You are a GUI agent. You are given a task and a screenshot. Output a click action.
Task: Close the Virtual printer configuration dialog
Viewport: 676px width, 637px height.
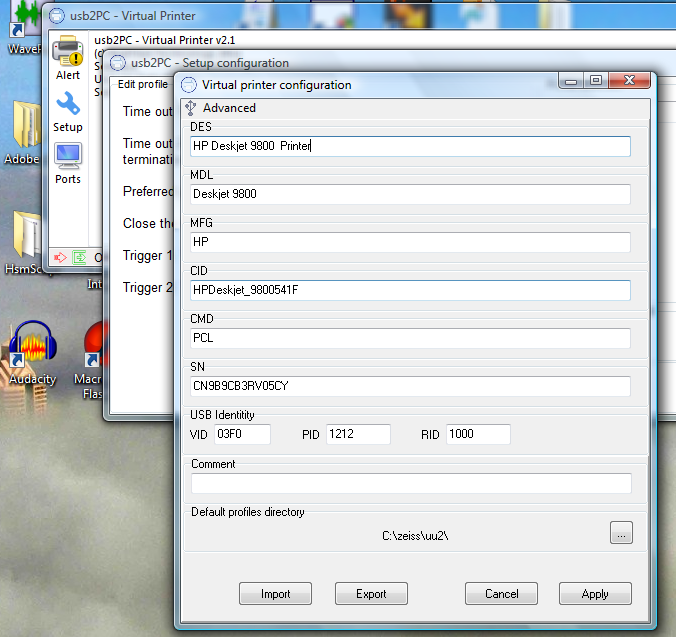click(629, 81)
